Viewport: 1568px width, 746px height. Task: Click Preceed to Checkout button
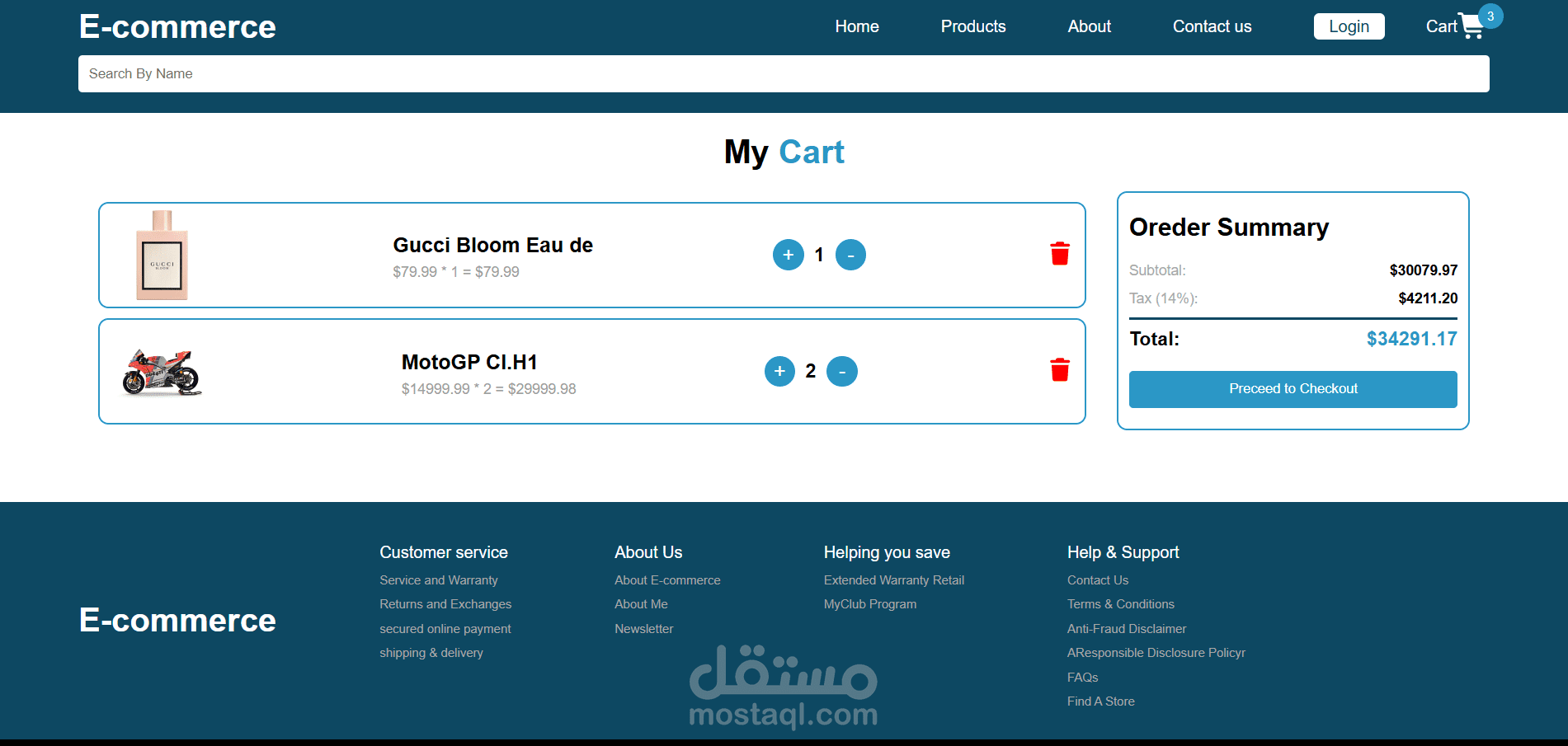pos(1293,389)
